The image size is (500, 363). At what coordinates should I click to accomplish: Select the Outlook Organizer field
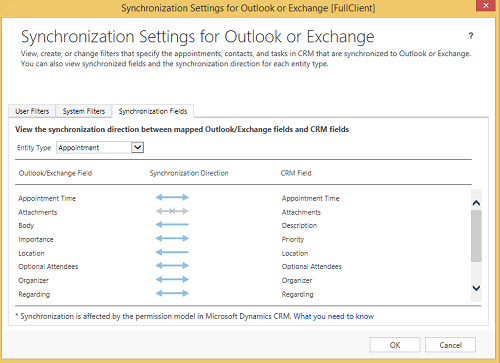[x=33, y=281]
